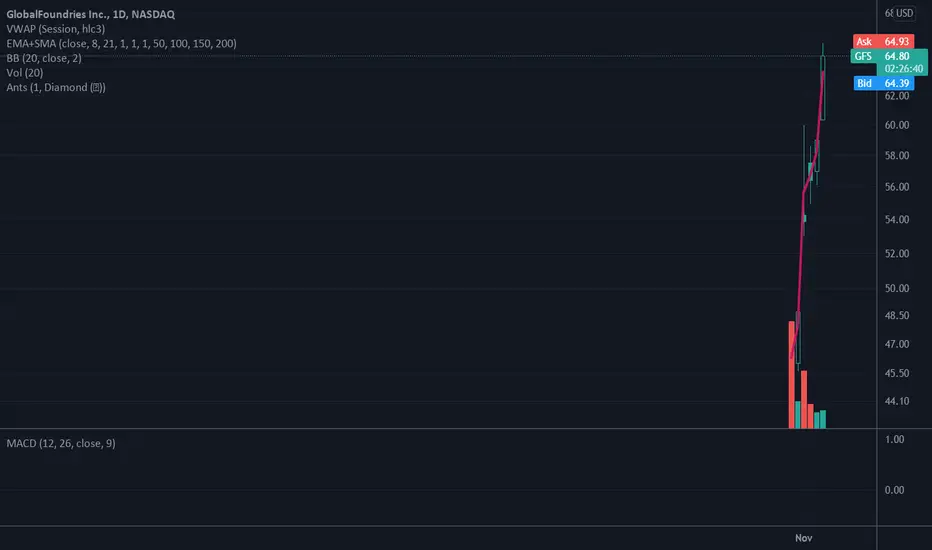Screen dimensions: 932x550
Task: Select the Ants (1, Diamond) indicator label
Action: 56,87
